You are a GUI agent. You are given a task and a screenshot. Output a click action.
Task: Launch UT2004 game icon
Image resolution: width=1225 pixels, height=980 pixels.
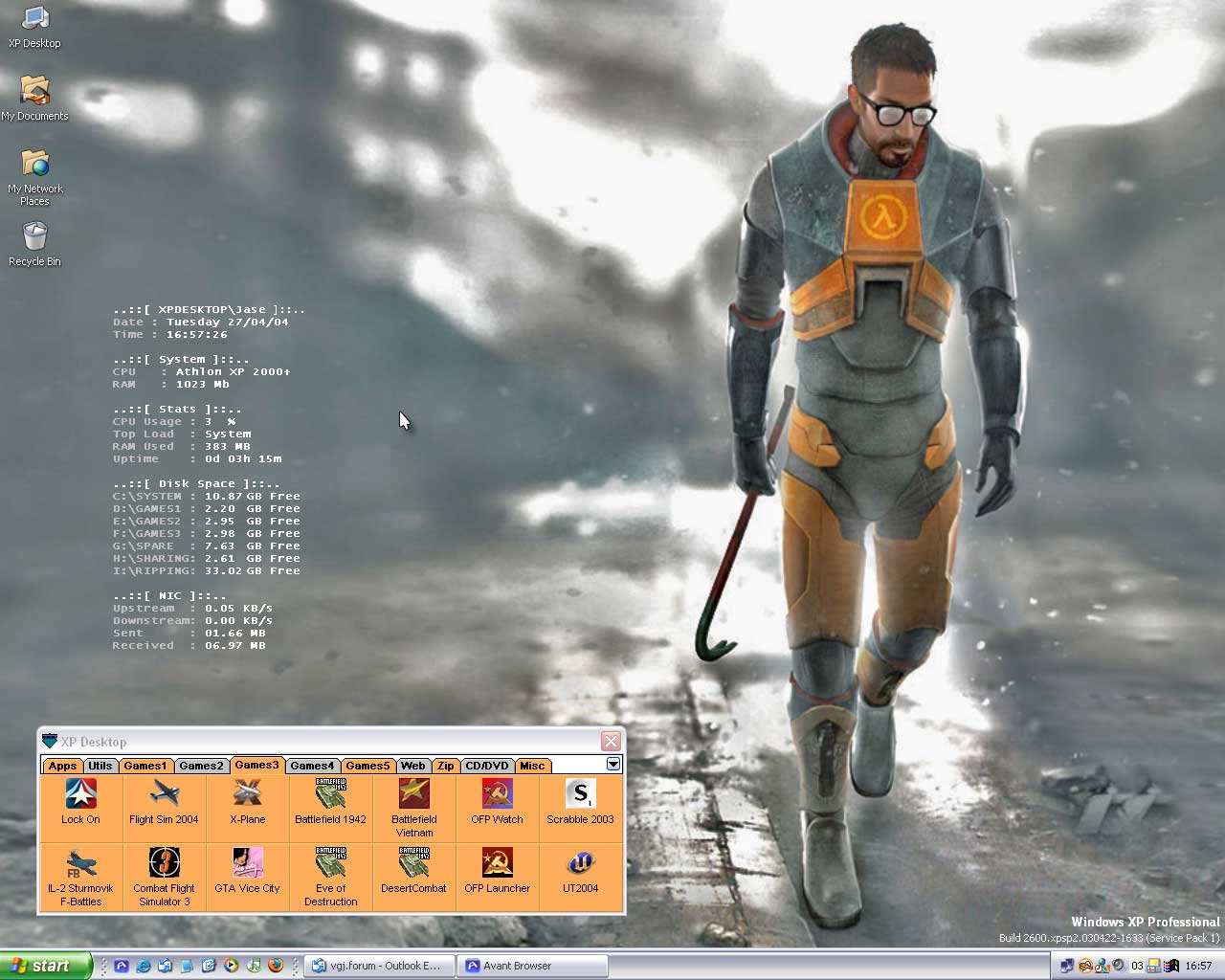[x=580, y=864]
